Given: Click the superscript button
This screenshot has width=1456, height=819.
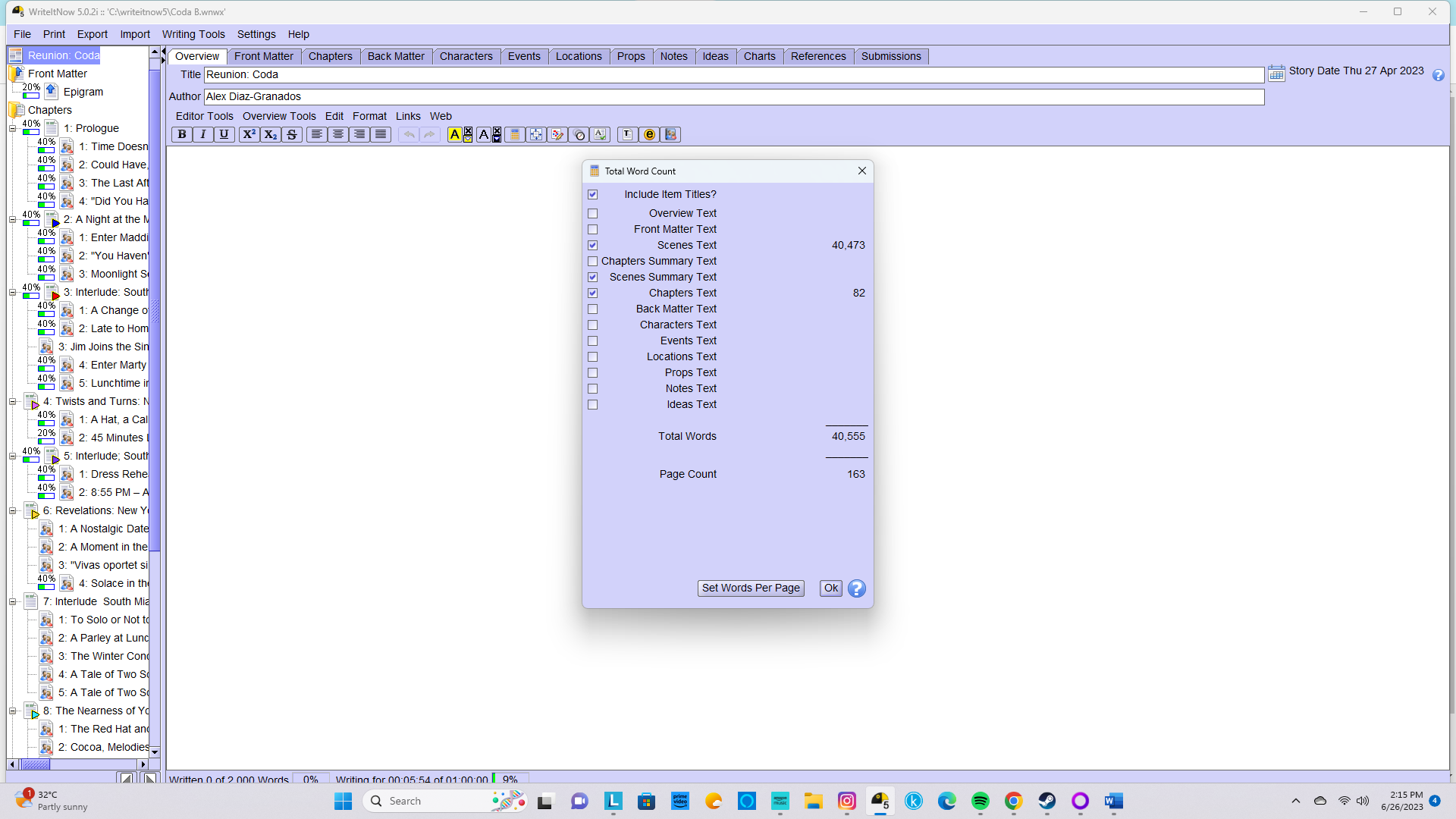Looking at the screenshot, I should click(x=249, y=134).
